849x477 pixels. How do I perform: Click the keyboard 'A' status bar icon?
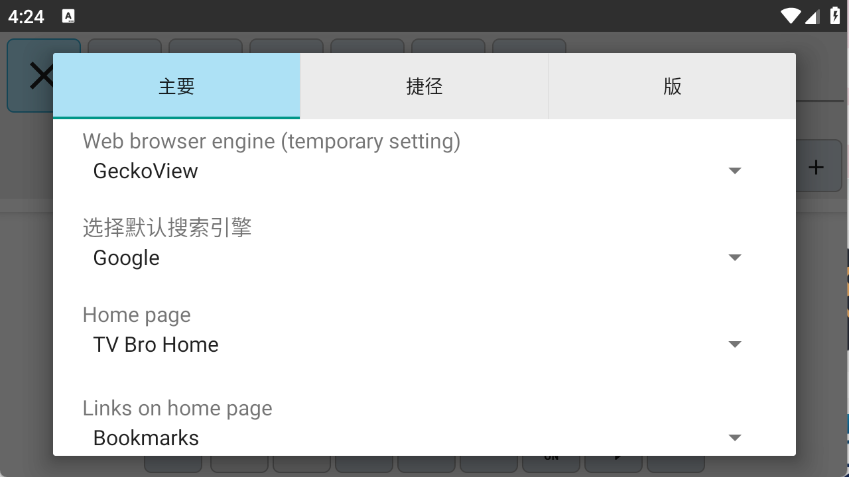click(x=68, y=16)
